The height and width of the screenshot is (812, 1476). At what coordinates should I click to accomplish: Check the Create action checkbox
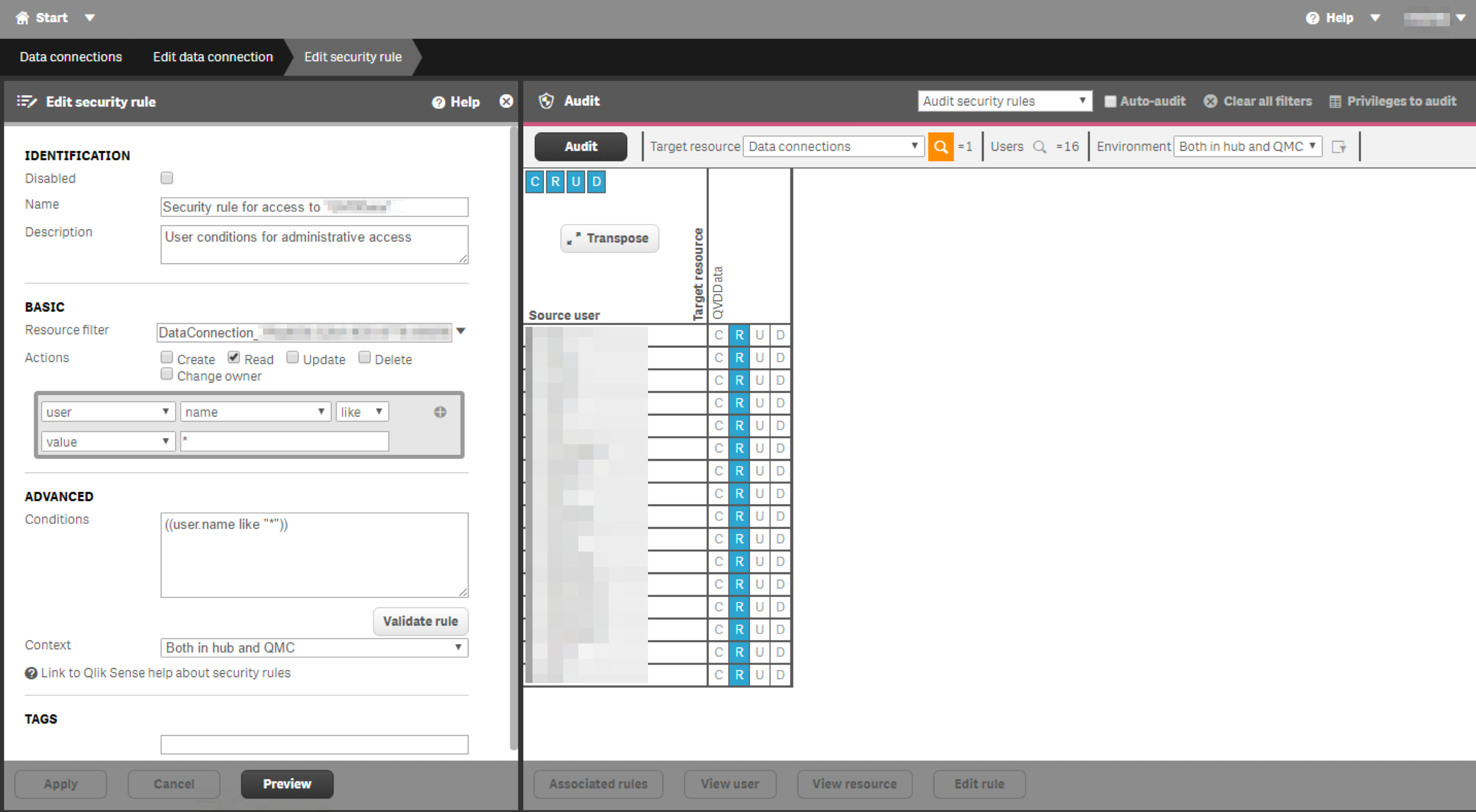point(166,357)
